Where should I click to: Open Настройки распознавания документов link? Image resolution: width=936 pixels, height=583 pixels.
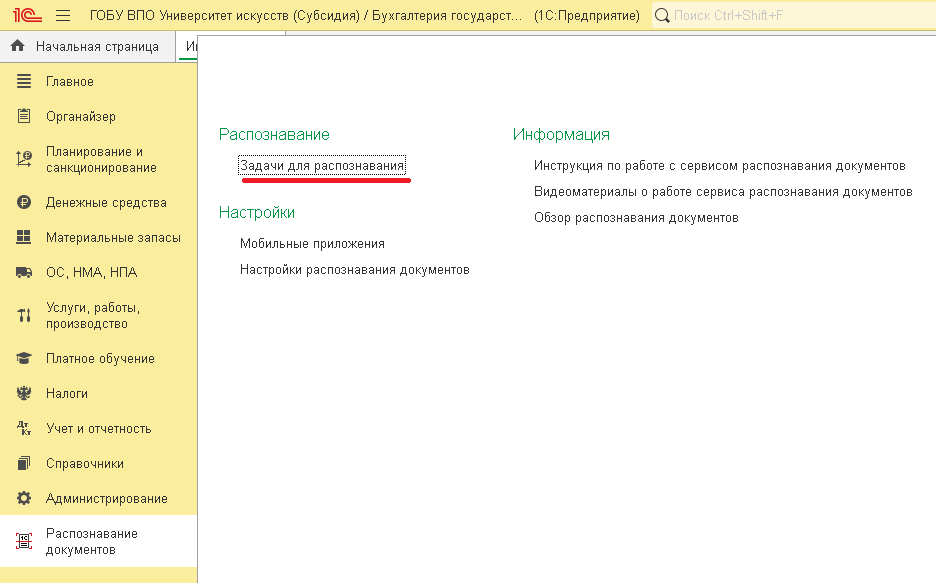[x=354, y=270]
